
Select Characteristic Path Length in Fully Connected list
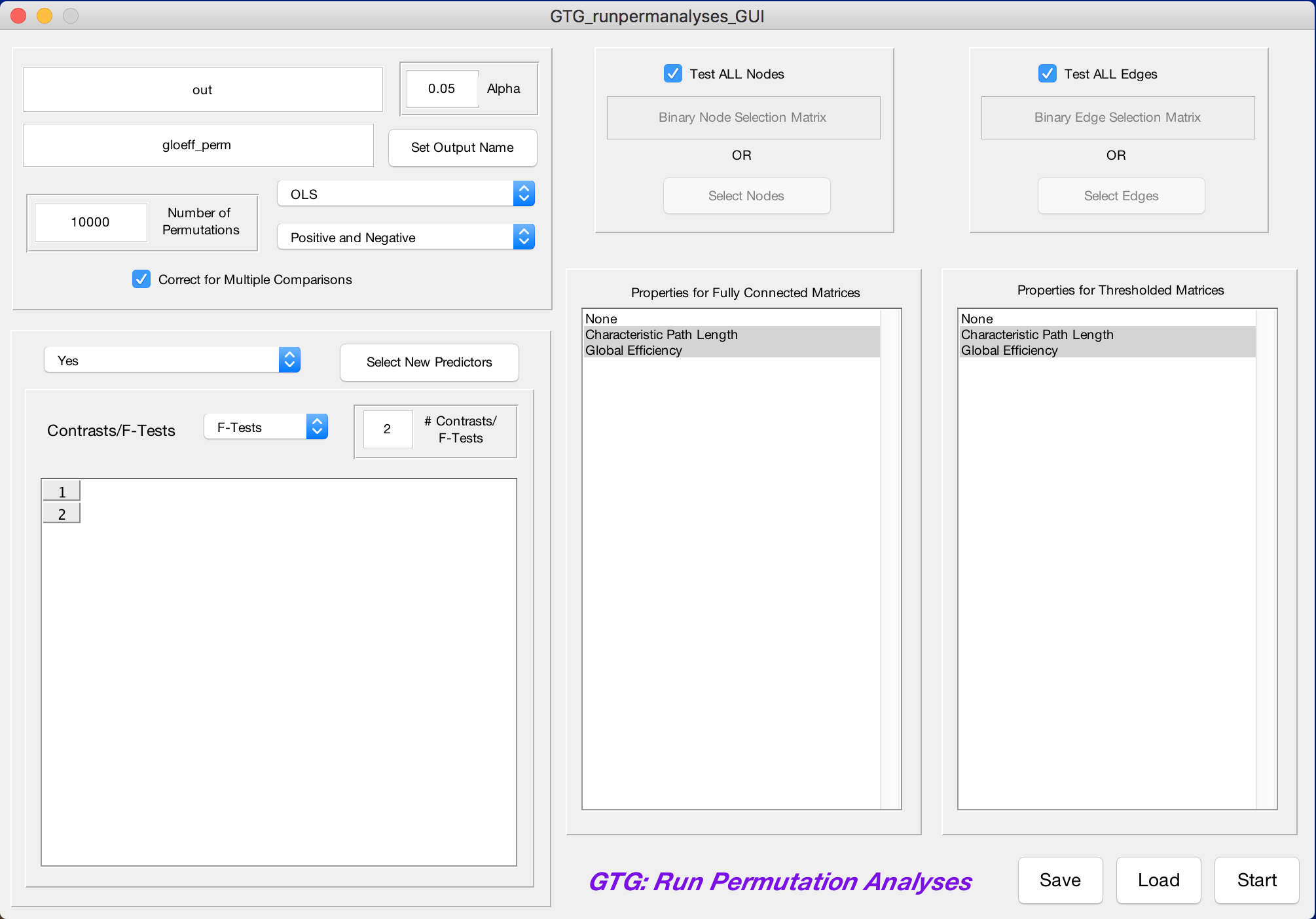click(661, 334)
